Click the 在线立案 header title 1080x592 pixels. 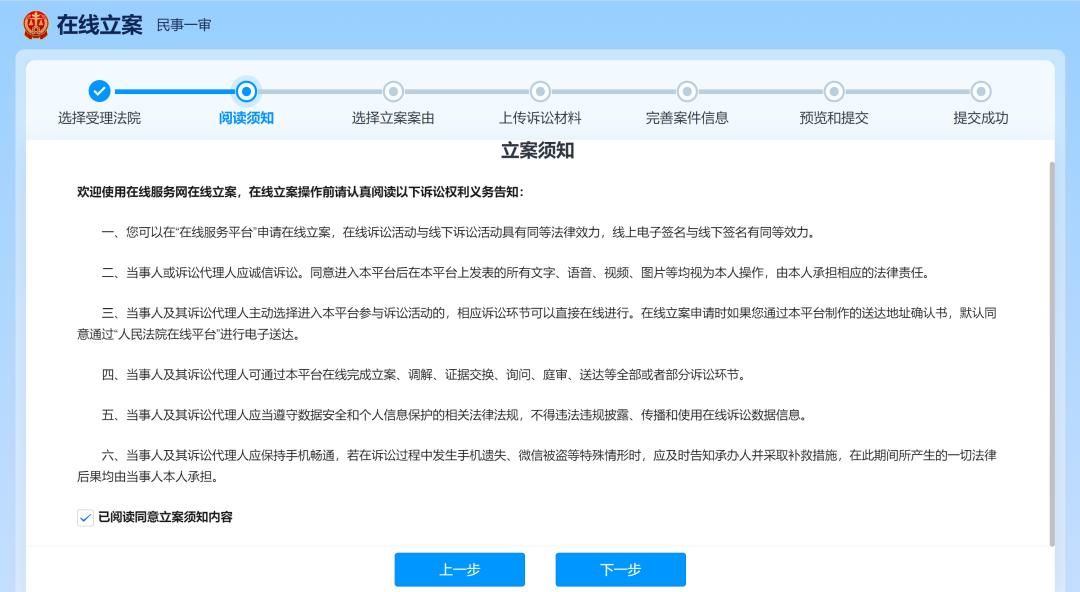[x=99, y=25]
